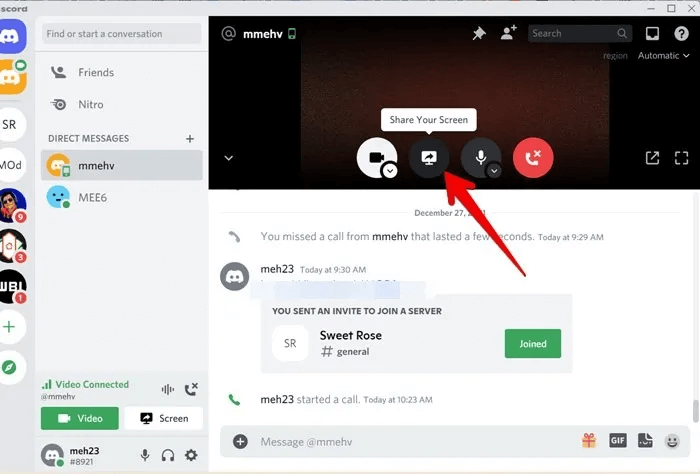Viewport: 700px width, 474px height.
Task: Enter full screen call view
Action: (681, 158)
